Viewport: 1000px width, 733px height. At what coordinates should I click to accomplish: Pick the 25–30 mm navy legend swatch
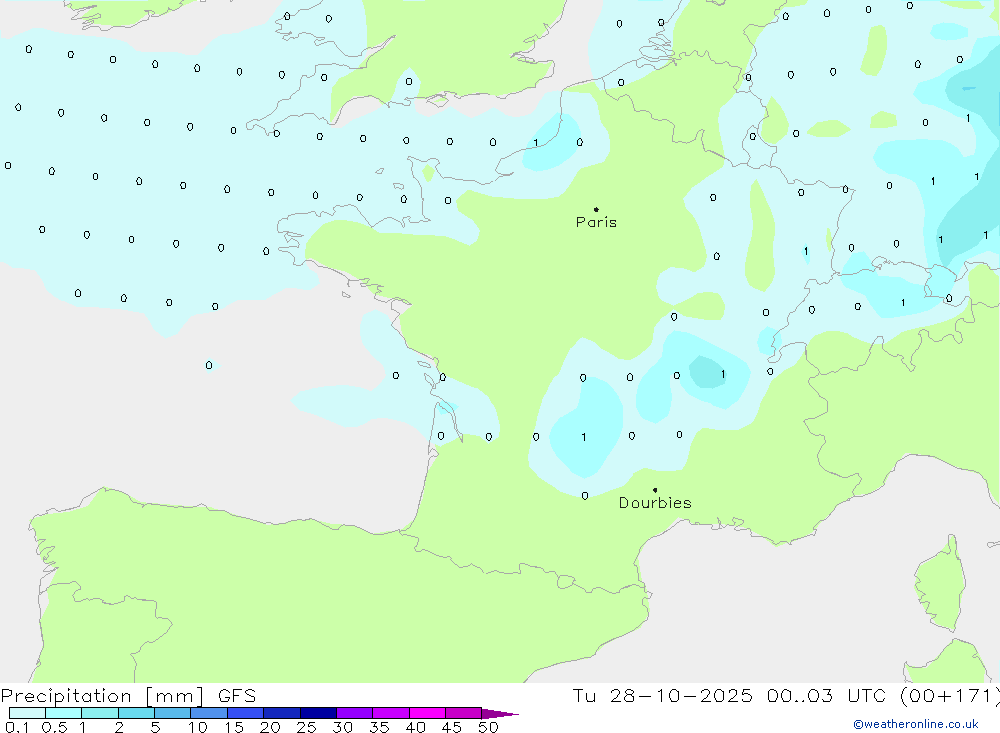pos(318,713)
